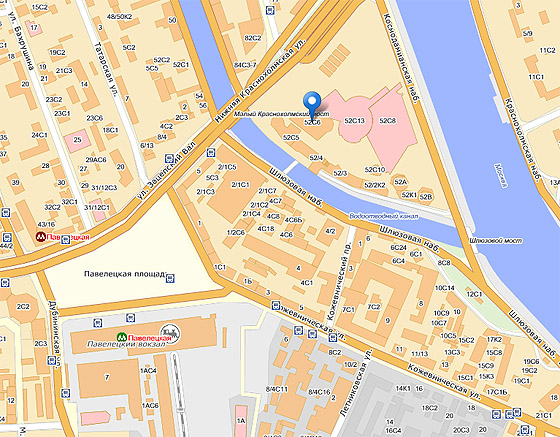Select round pink building 52С13
Viewport: 560px width, 437px height.
point(355,120)
